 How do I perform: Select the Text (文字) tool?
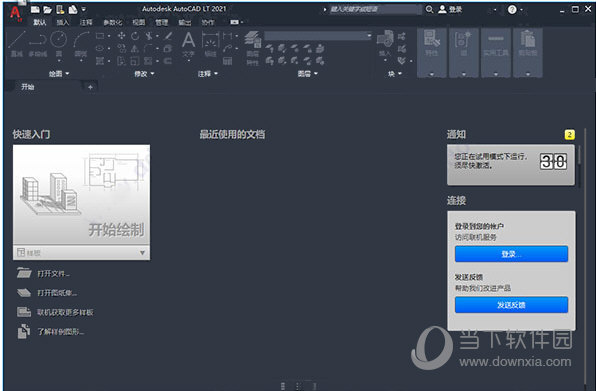point(189,44)
